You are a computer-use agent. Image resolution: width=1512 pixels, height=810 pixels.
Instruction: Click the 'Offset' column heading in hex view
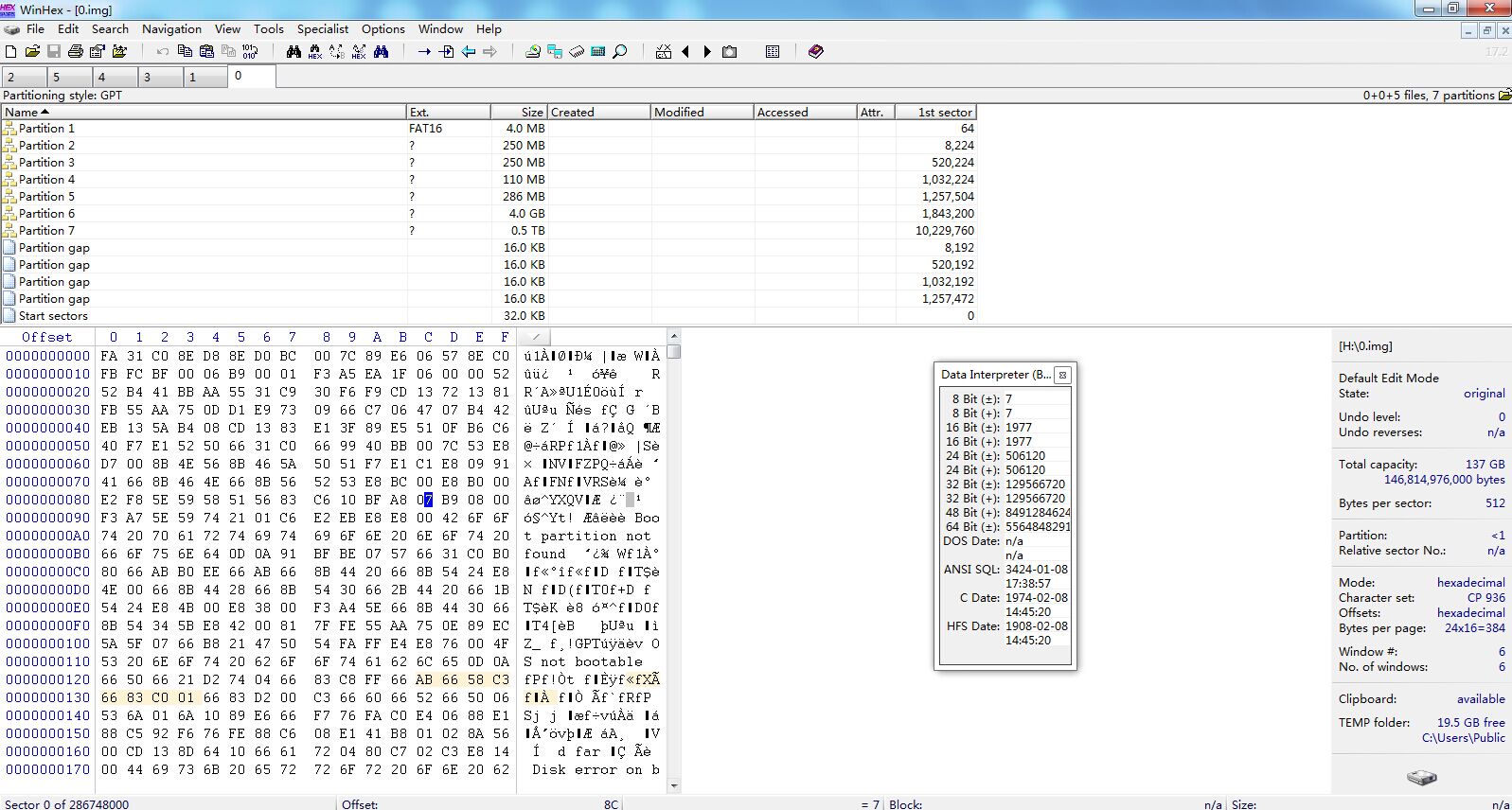[x=46, y=337]
